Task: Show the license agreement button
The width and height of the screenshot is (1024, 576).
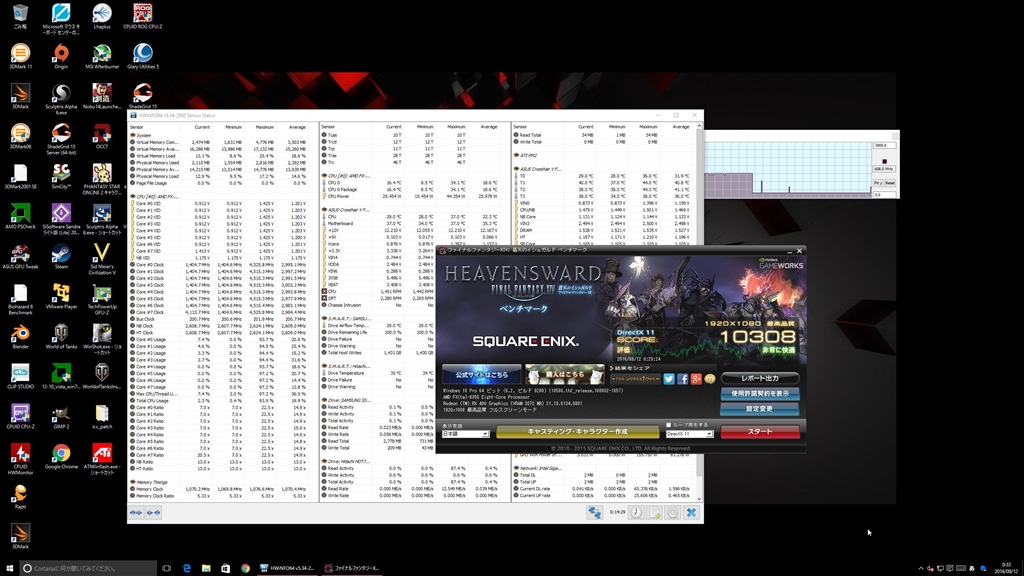Action: click(760, 394)
